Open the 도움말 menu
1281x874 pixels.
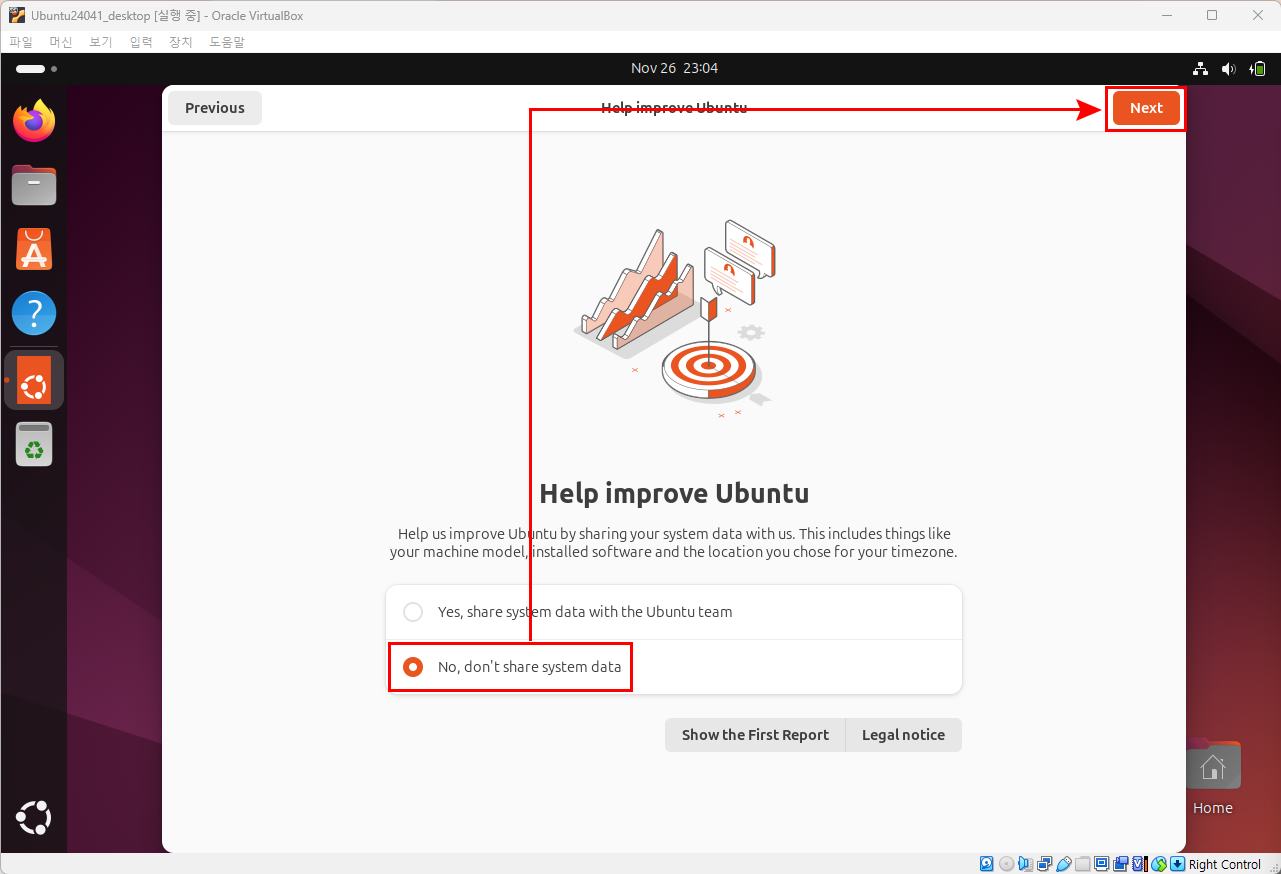pyautogui.click(x=227, y=42)
